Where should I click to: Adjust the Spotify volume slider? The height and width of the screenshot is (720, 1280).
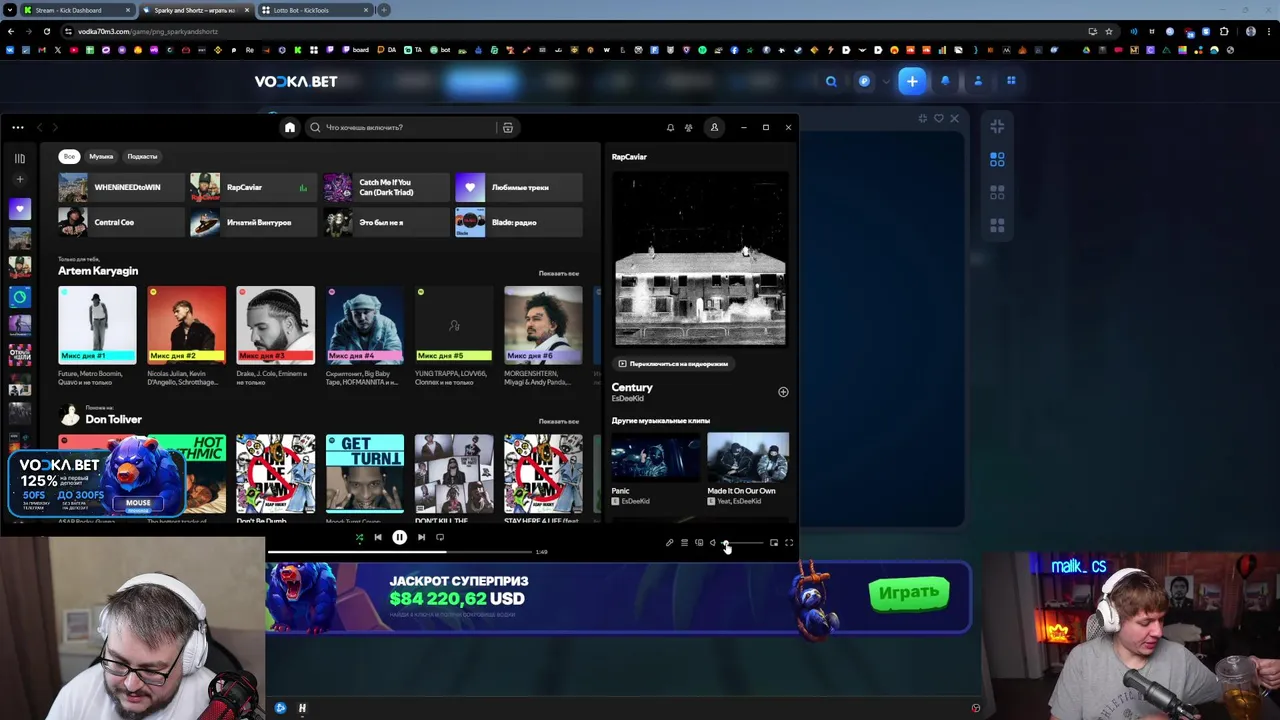coord(743,543)
